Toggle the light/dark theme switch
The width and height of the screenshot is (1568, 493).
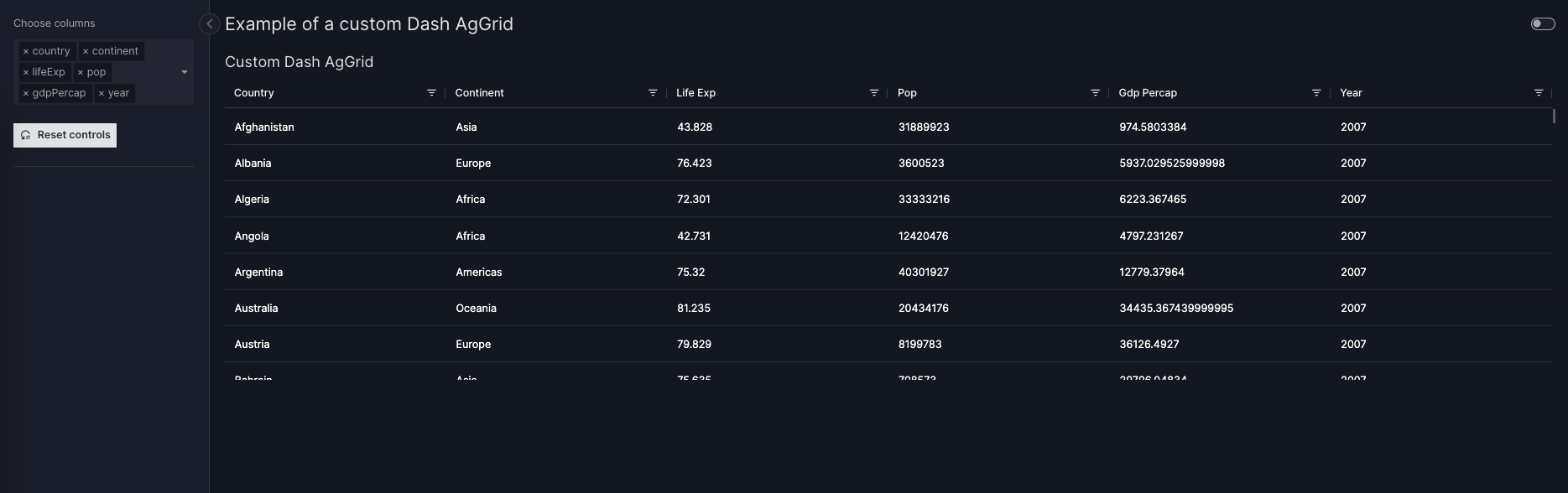[1542, 24]
